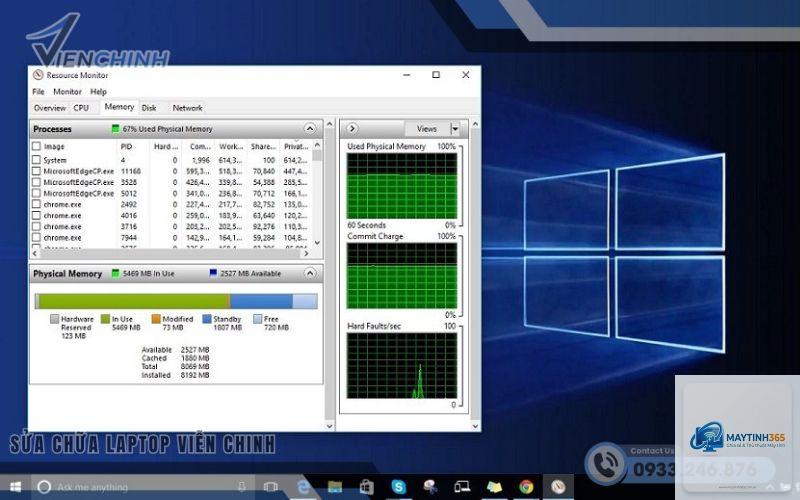Screen dimensions: 800x500
Task: Click the Modified orange legend swatch
Action: pyautogui.click(x=156, y=319)
